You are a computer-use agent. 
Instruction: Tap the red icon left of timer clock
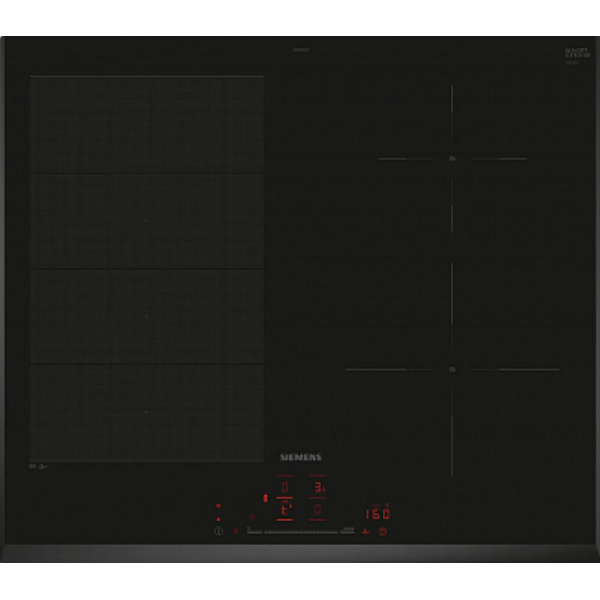pyautogui.click(x=365, y=532)
